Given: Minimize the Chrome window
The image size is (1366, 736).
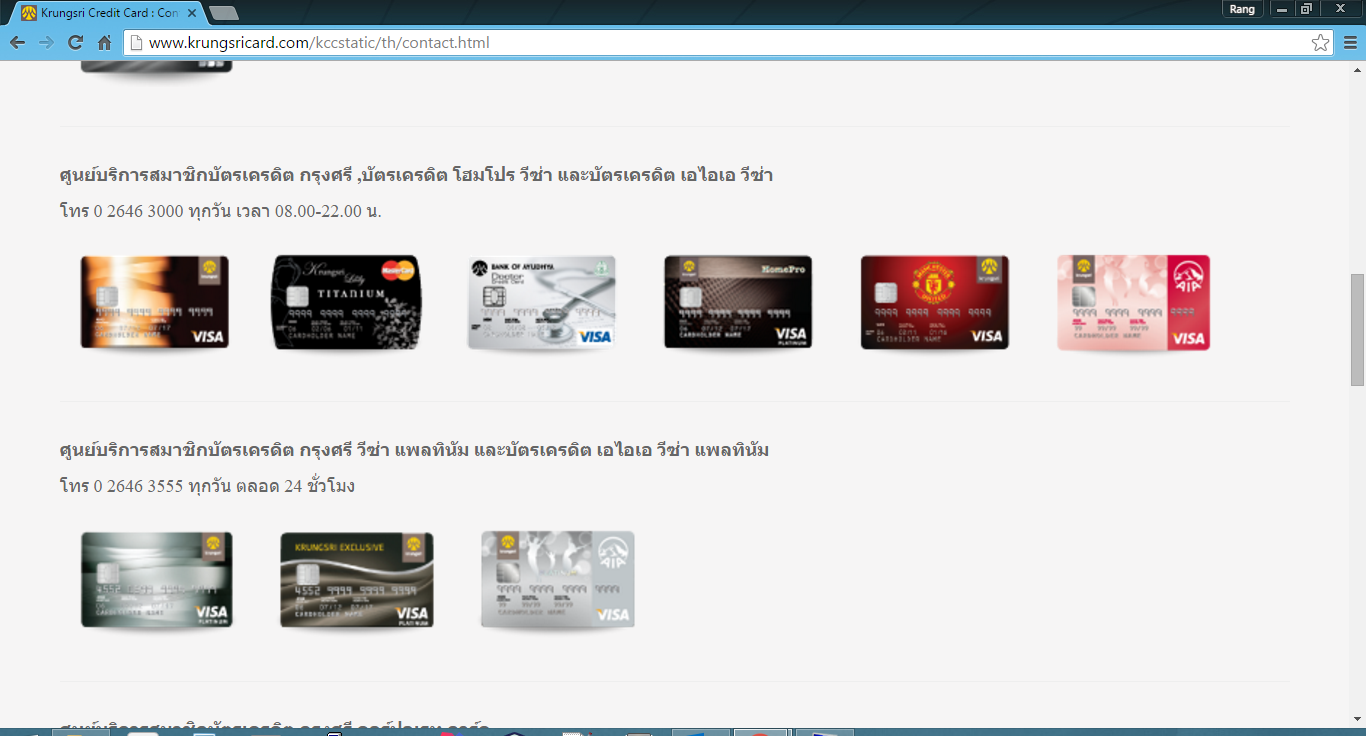Looking at the screenshot, I should [x=1281, y=9].
